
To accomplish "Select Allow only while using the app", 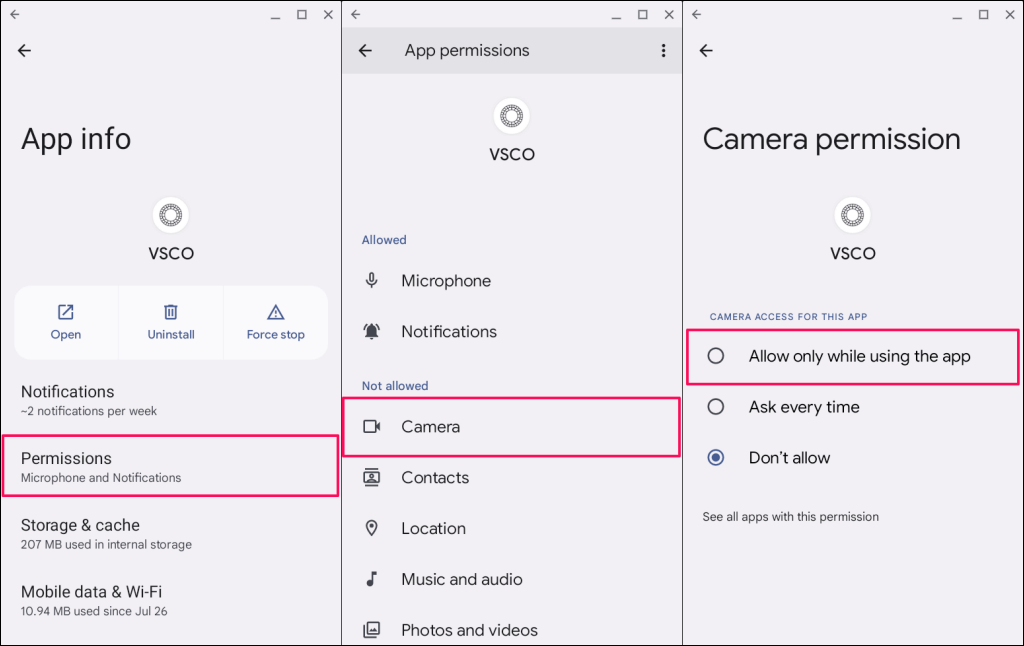I will 852,357.
